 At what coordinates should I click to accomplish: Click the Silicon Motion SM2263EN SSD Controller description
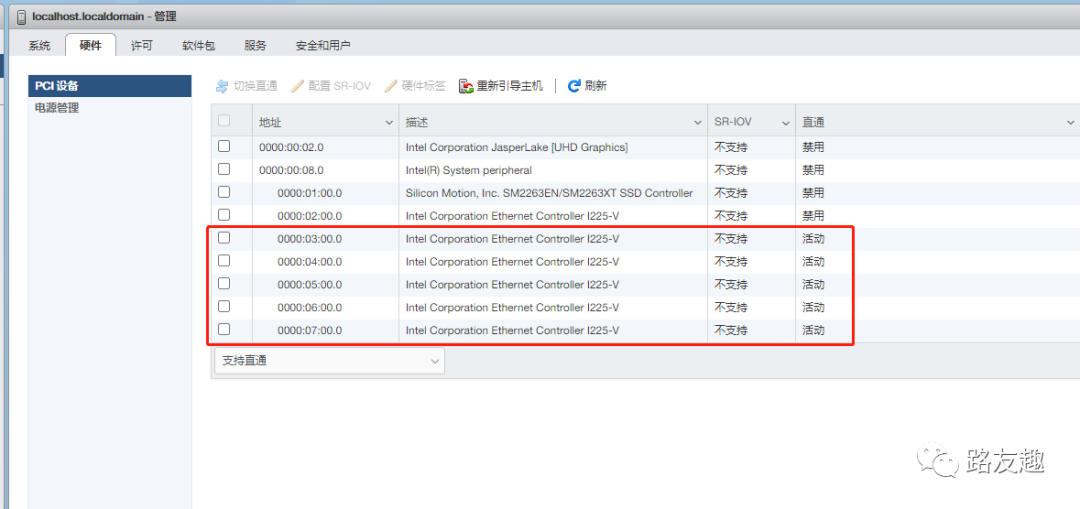click(x=549, y=193)
